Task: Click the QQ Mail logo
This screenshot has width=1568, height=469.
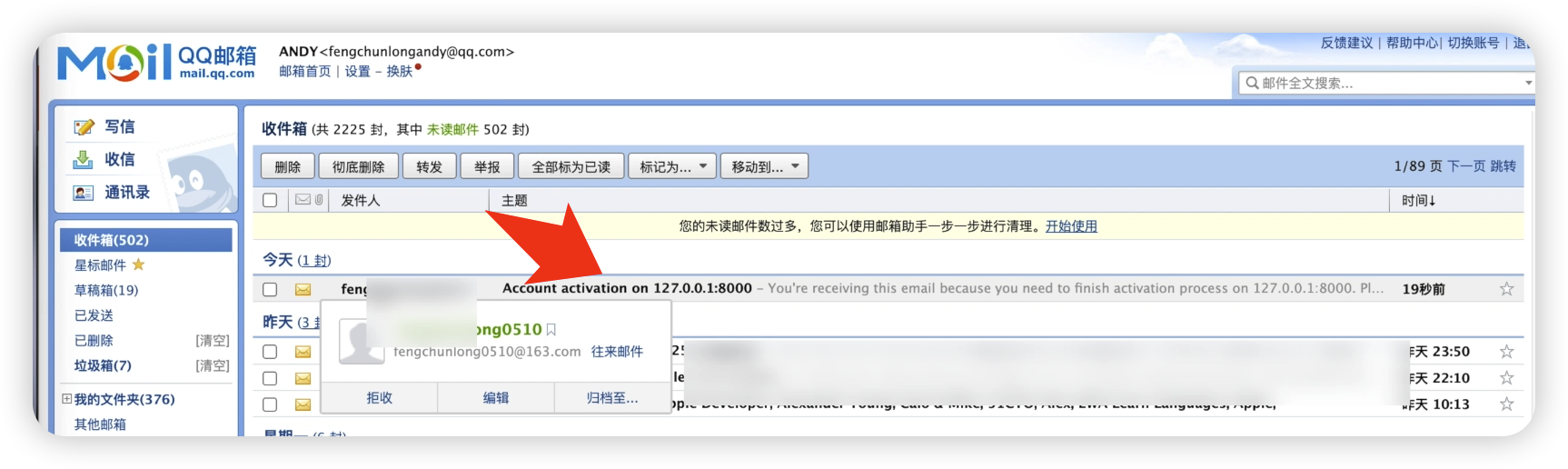Action: [x=156, y=62]
